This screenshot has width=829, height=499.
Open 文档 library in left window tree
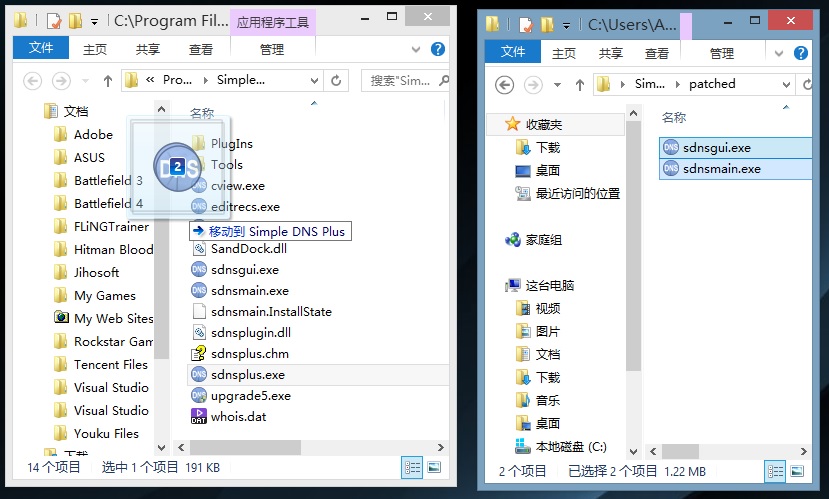coord(66,111)
